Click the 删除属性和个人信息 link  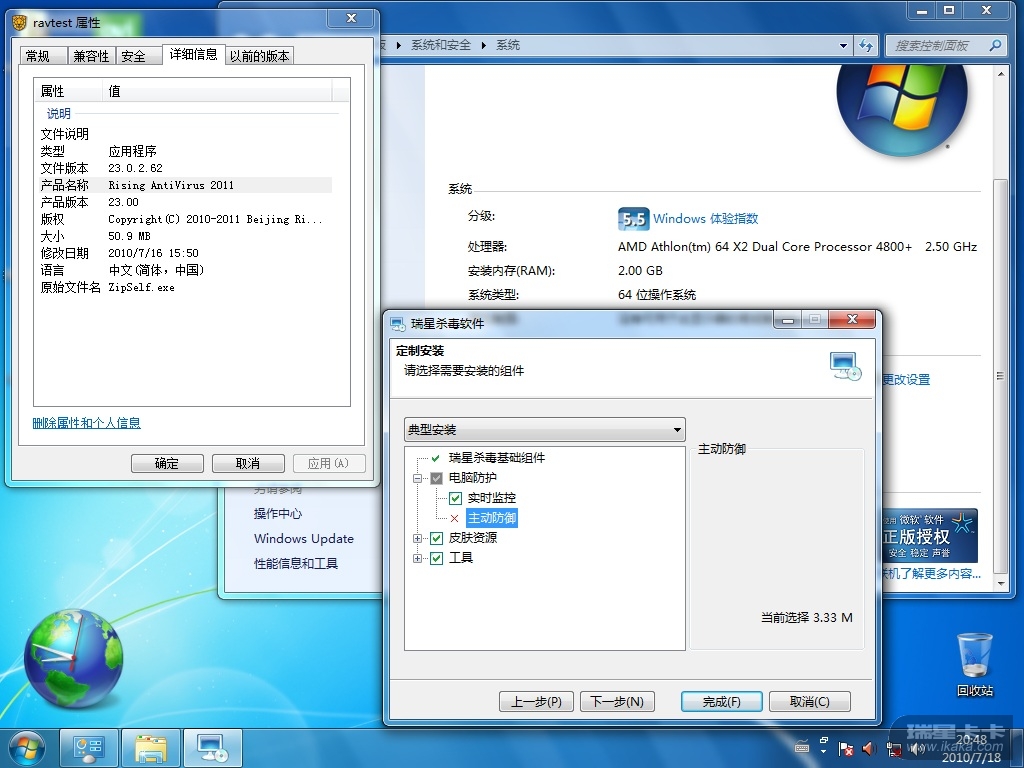87,423
